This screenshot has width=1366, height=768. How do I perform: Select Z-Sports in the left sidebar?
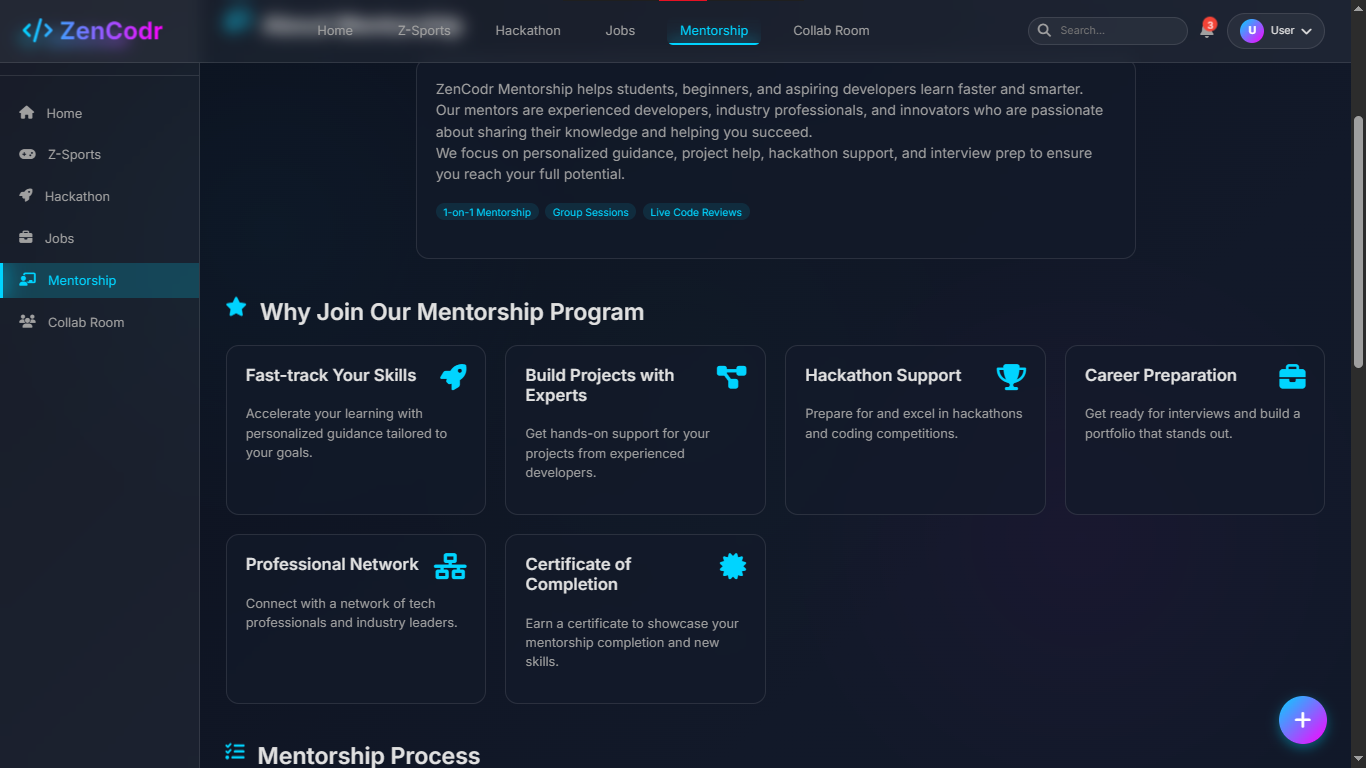coord(74,155)
